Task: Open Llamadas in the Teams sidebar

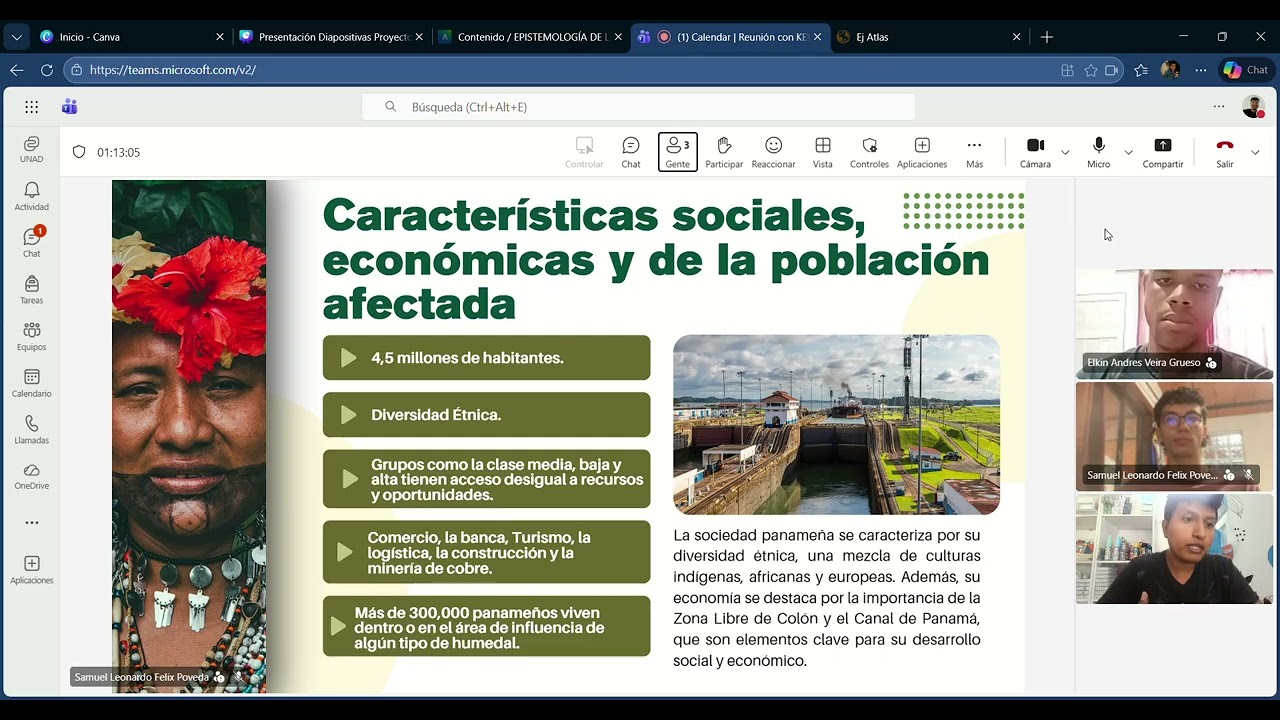Action: [32, 429]
